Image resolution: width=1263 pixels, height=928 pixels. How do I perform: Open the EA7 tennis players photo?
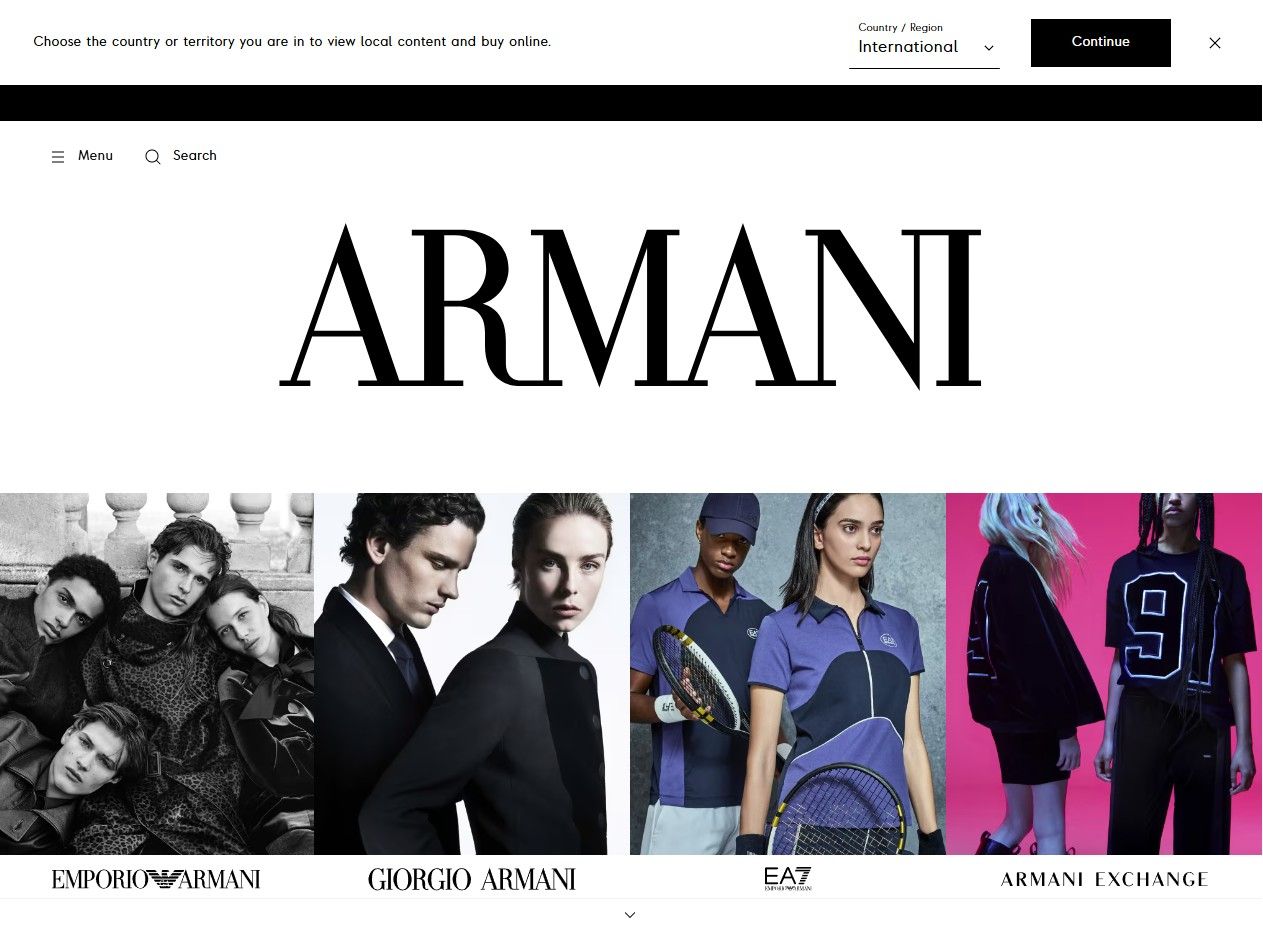pos(788,674)
